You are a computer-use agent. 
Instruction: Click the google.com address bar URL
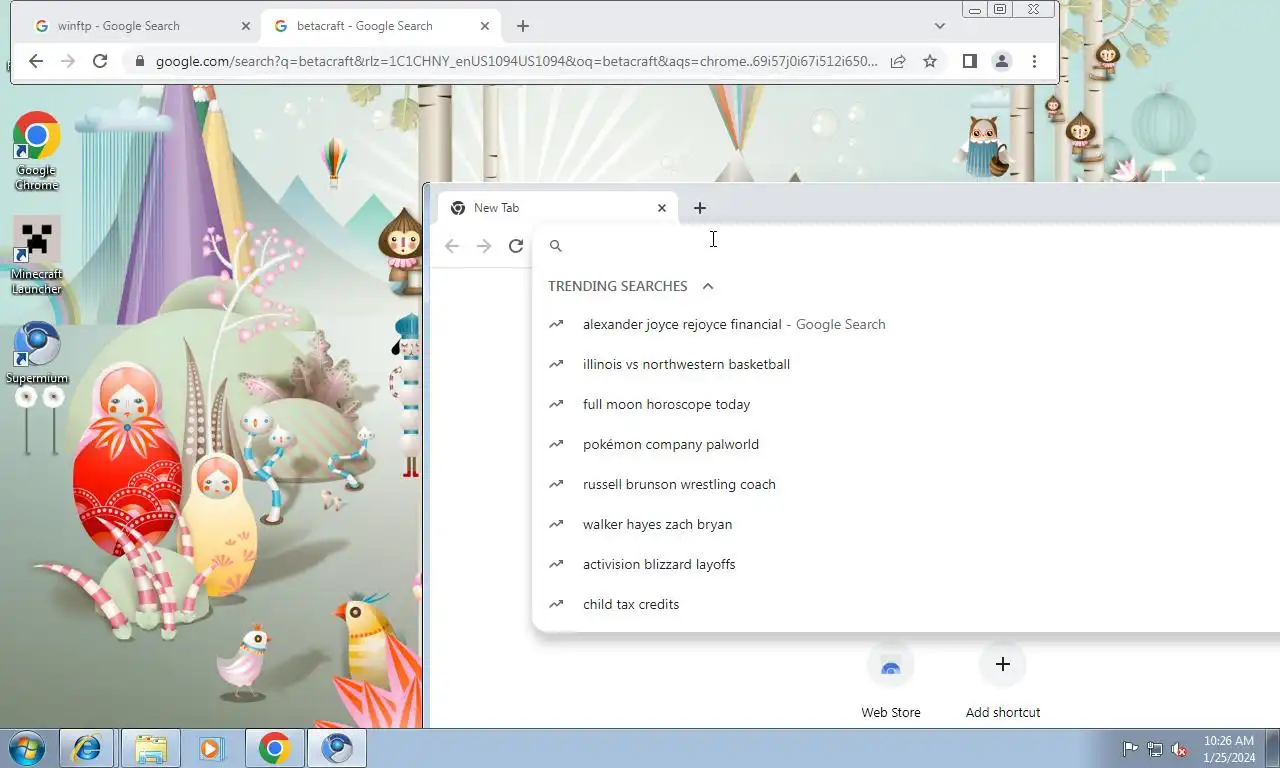coord(516,61)
